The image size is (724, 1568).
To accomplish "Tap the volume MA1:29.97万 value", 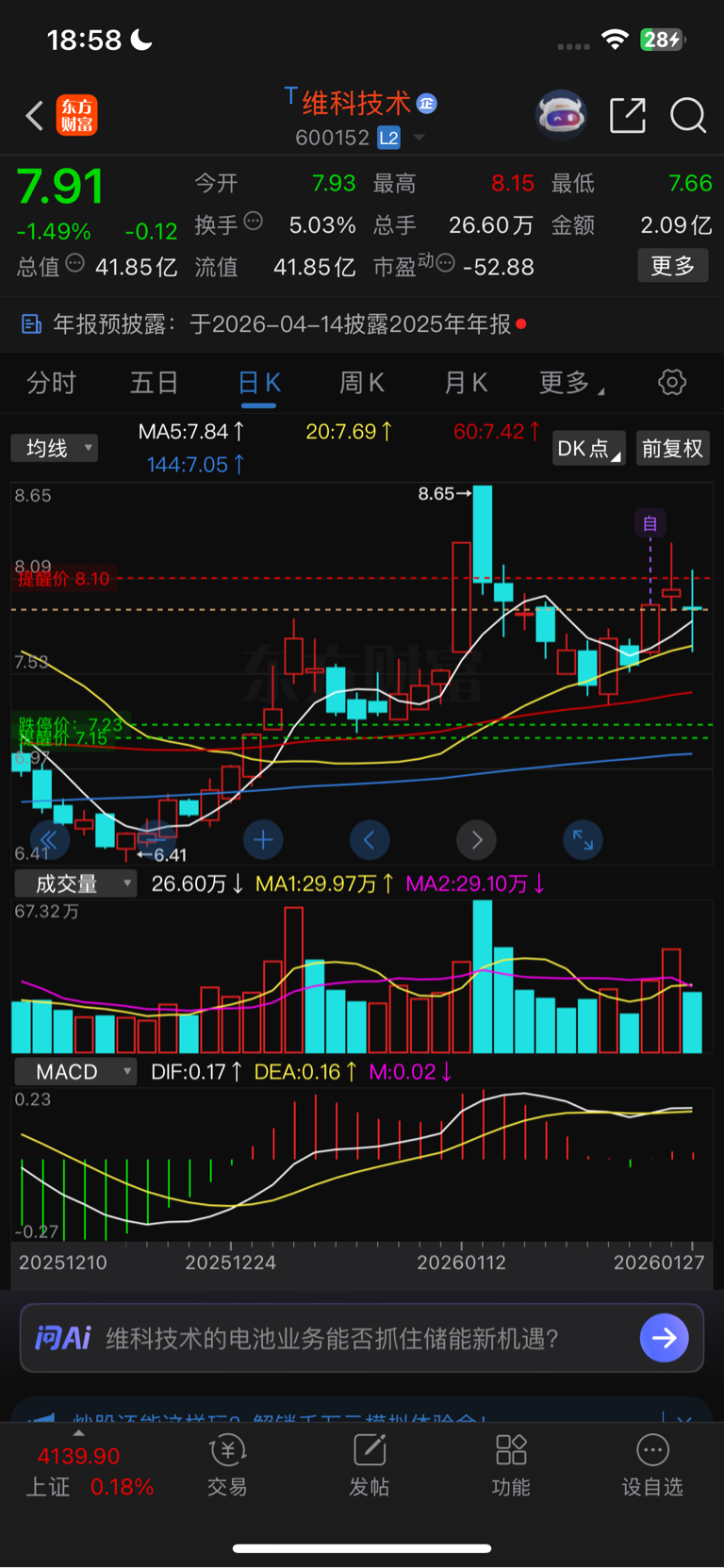I will pos(324,883).
